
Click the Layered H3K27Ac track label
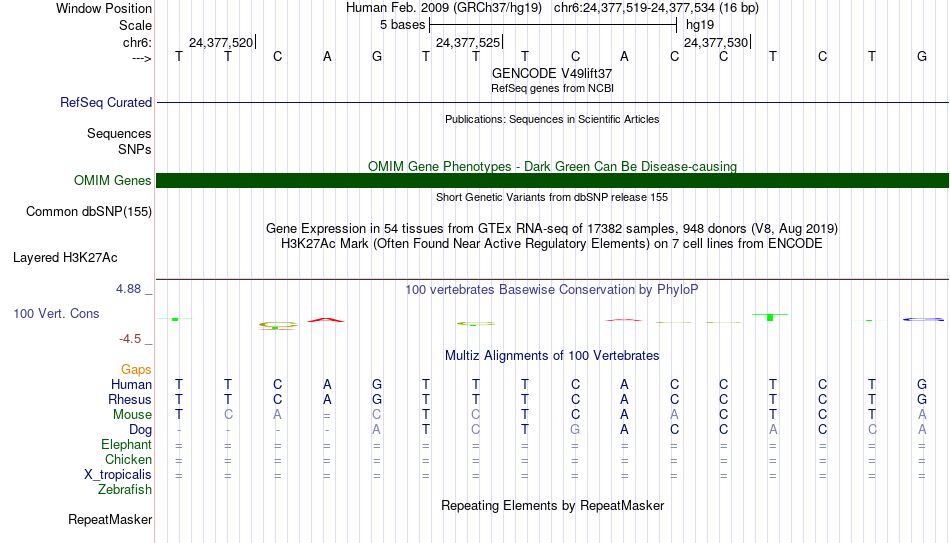coord(65,258)
